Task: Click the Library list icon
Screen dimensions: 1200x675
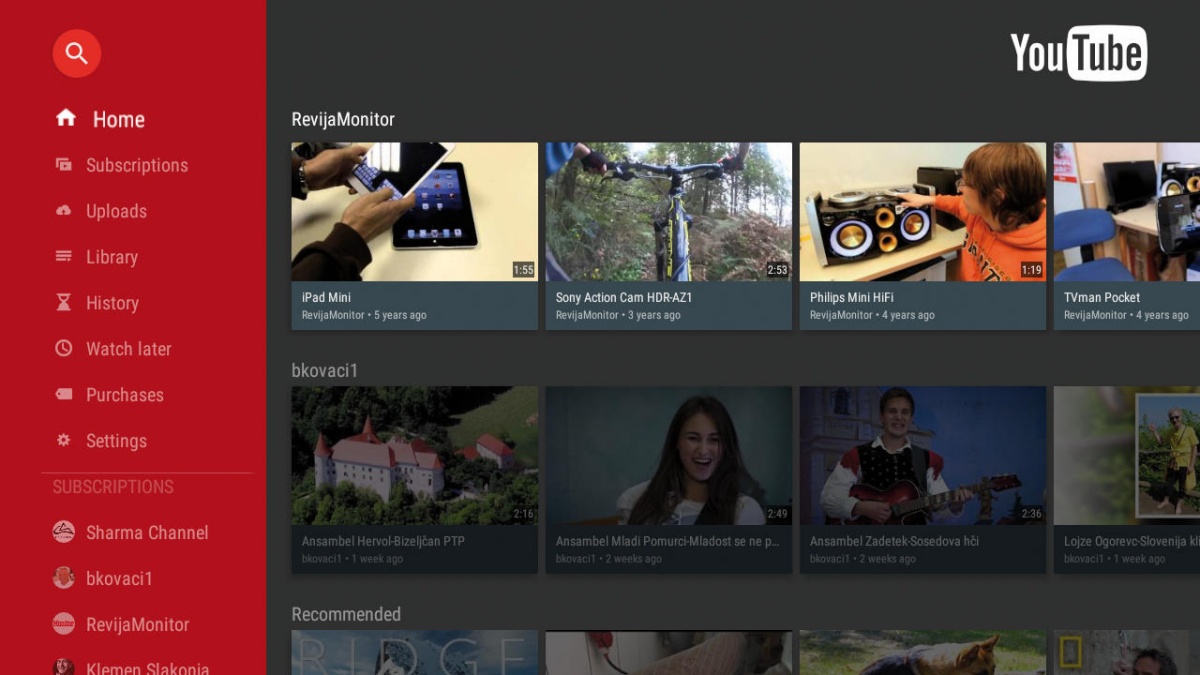Action: click(x=64, y=257)
